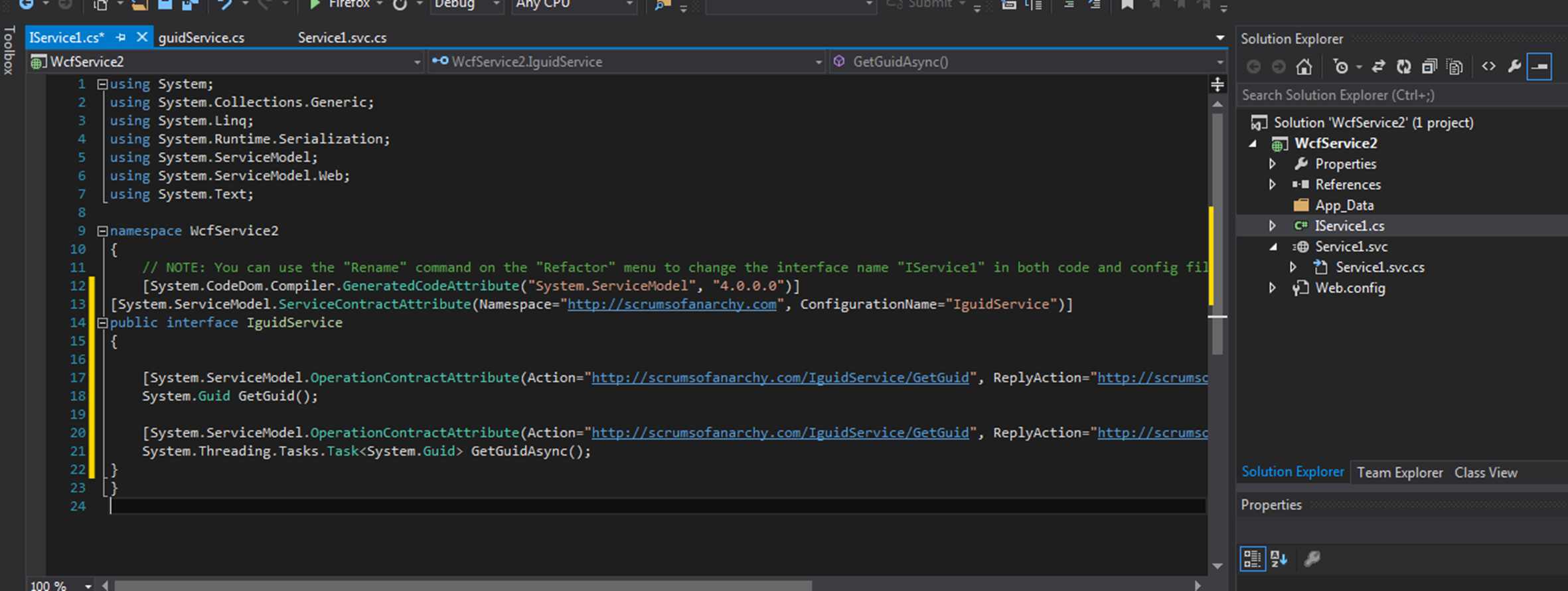The width and height of the screenshot is (1568, 591).
Task: Open Properties via wrench in Solution Explorer toolbar
Action: click(1514, 66)
